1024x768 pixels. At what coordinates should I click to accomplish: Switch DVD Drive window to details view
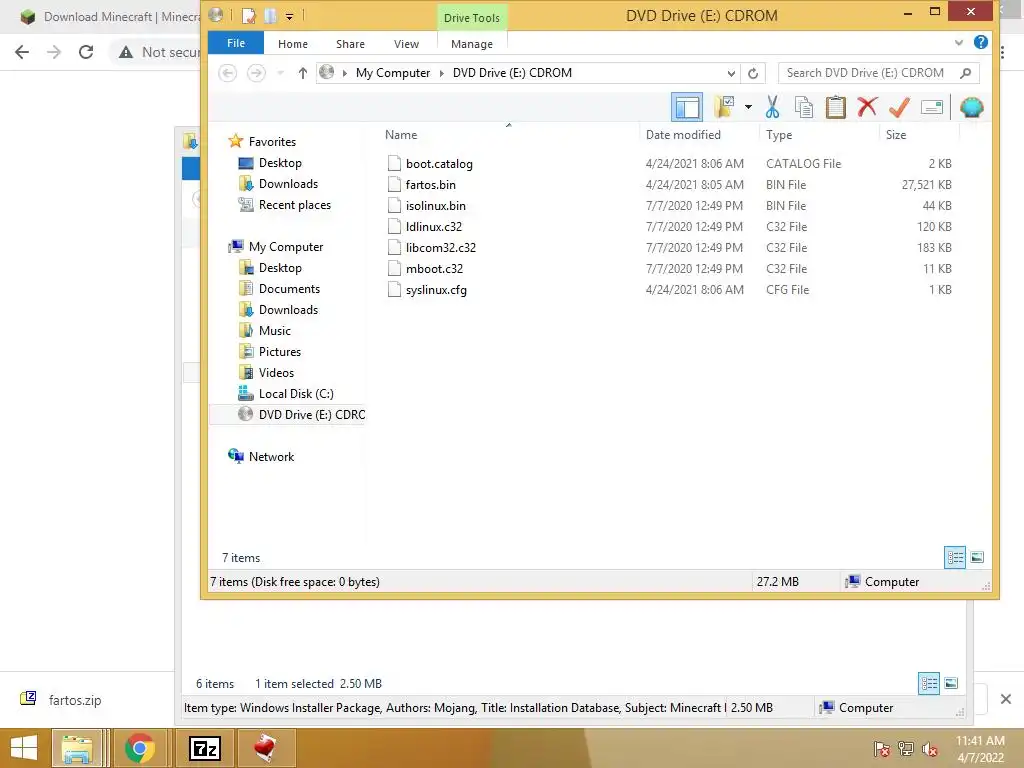point(955,557)
